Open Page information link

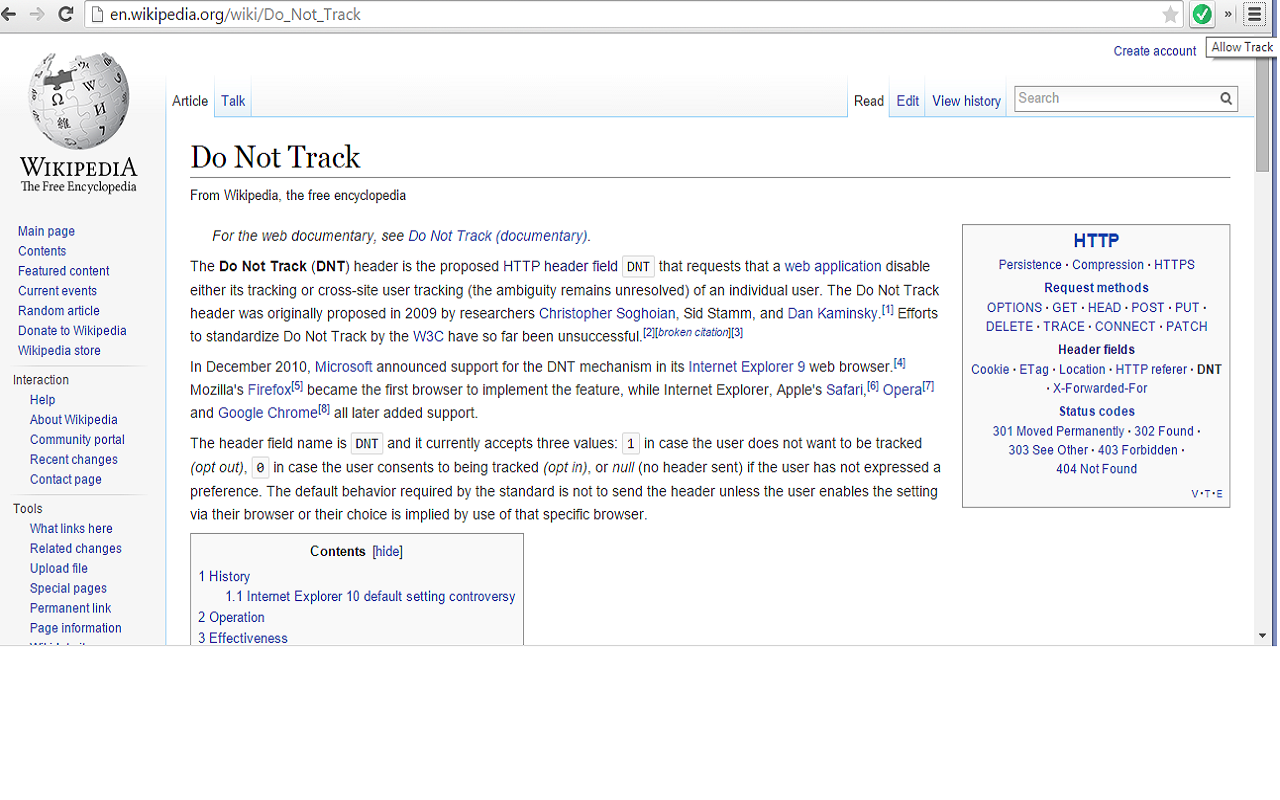(x=76, y=628)
